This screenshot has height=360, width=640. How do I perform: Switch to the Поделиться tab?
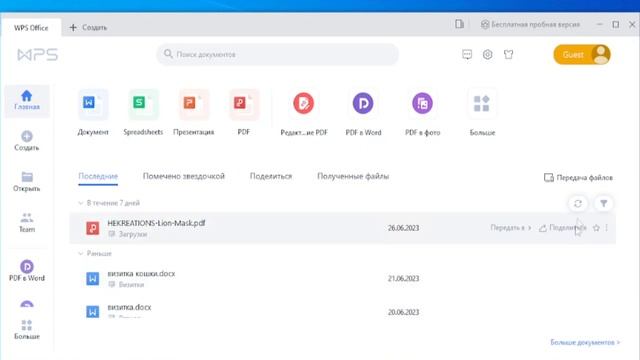(x=271, y=176)
